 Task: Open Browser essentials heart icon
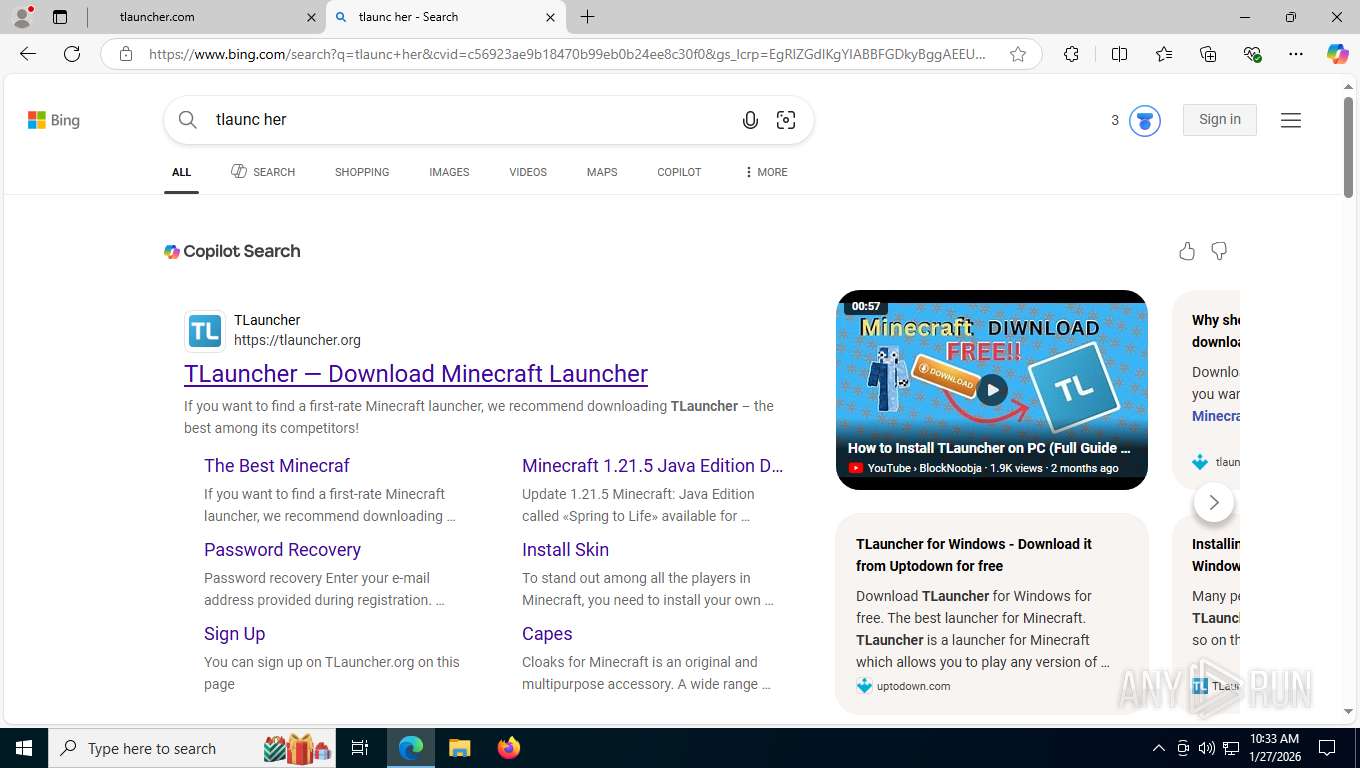(x=1252, y=54)
